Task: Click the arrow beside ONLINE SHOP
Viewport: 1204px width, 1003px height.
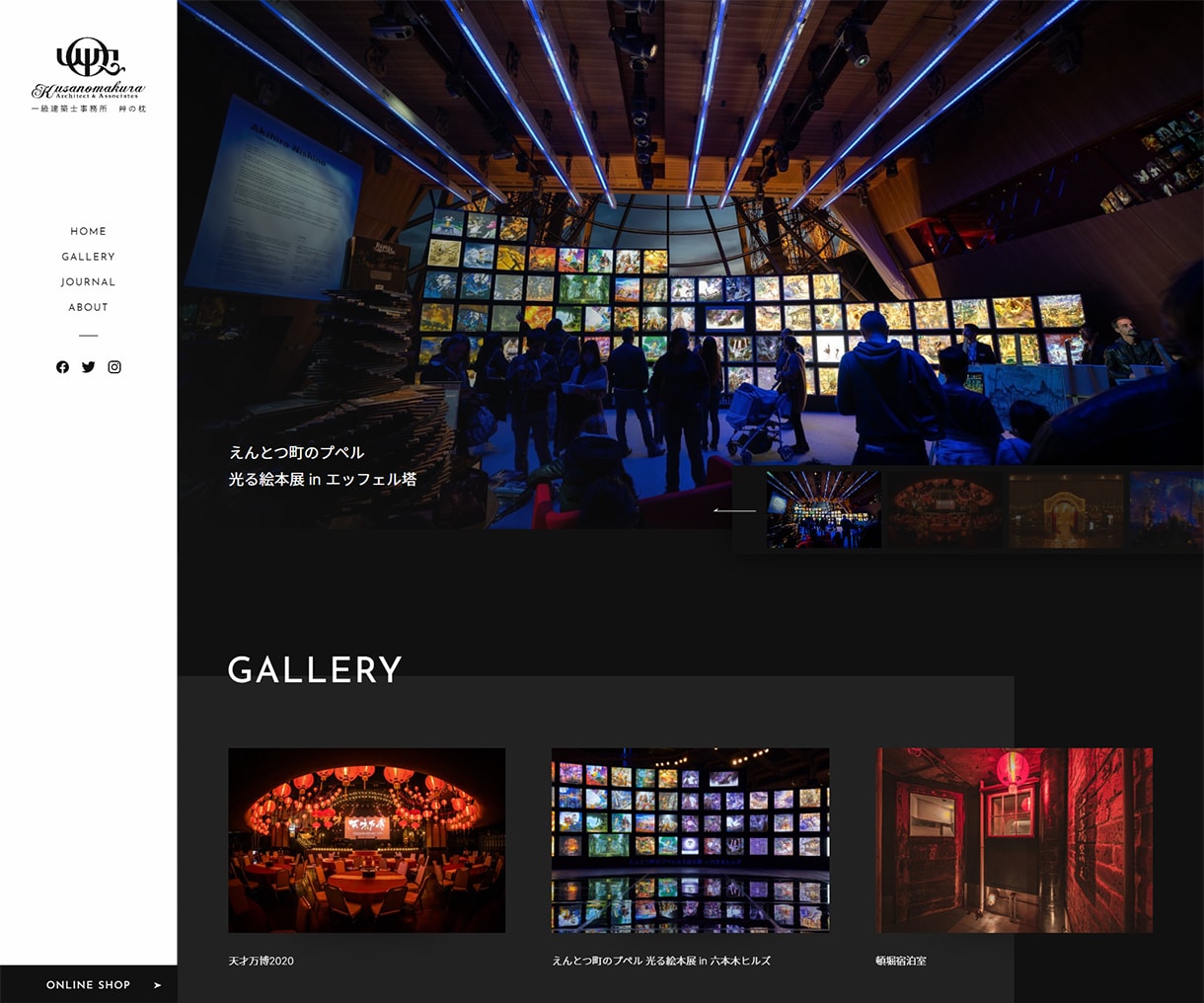Action: [x=157, y=985]
